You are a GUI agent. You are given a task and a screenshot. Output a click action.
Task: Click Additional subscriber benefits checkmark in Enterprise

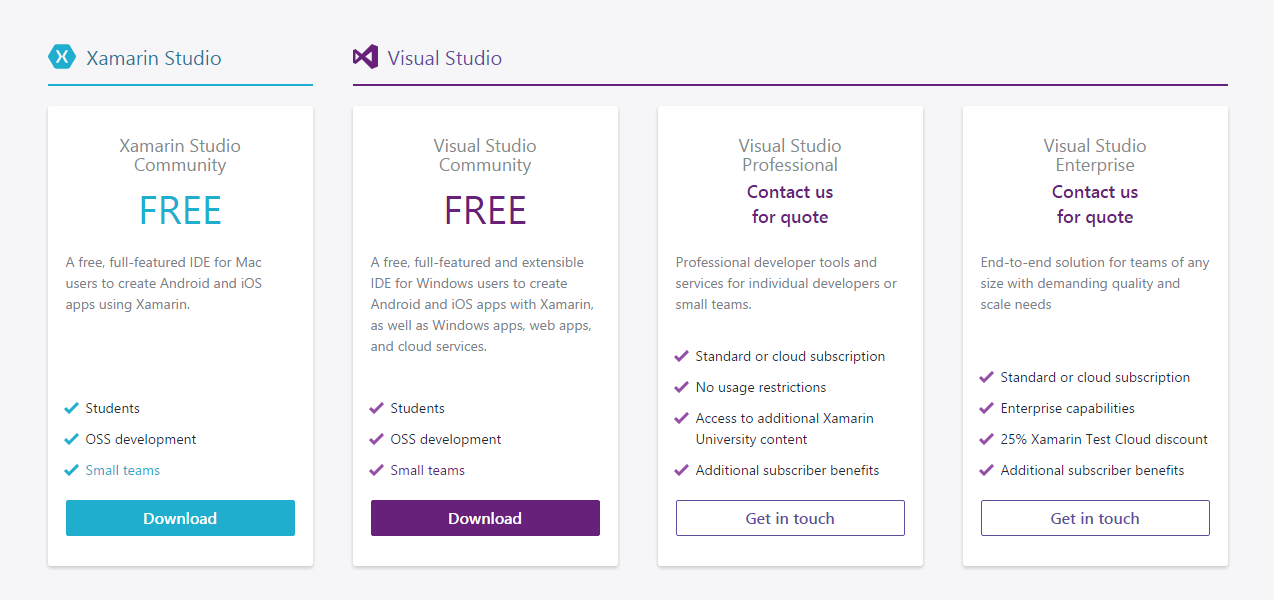987,470
